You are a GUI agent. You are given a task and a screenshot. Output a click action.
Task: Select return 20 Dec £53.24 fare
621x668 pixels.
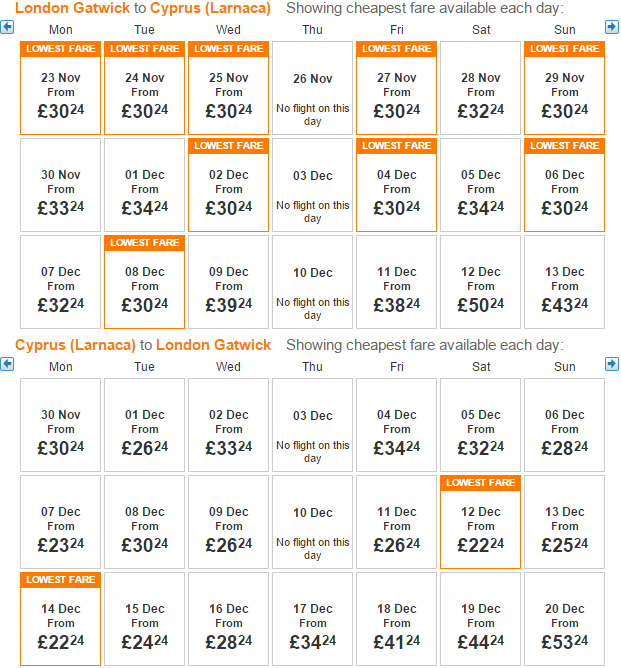564,619
